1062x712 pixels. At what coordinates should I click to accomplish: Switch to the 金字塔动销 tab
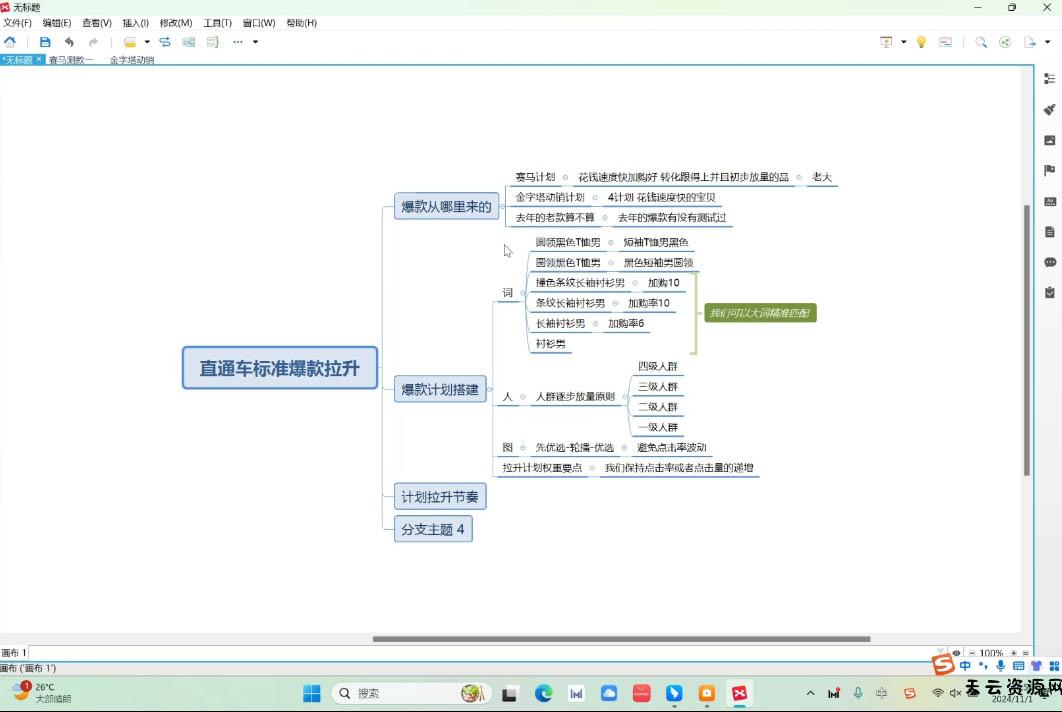(132, 60)
